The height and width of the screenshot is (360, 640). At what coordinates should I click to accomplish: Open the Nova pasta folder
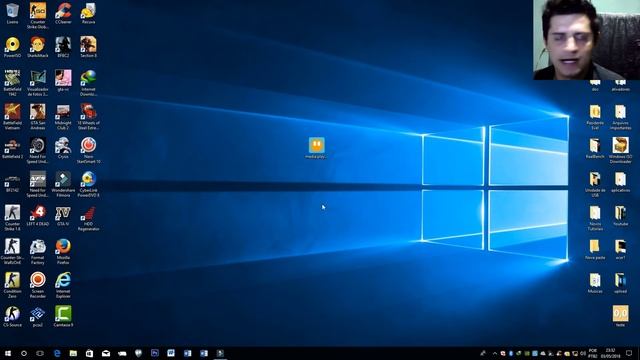pyautogui.click(x=595, y=249)
